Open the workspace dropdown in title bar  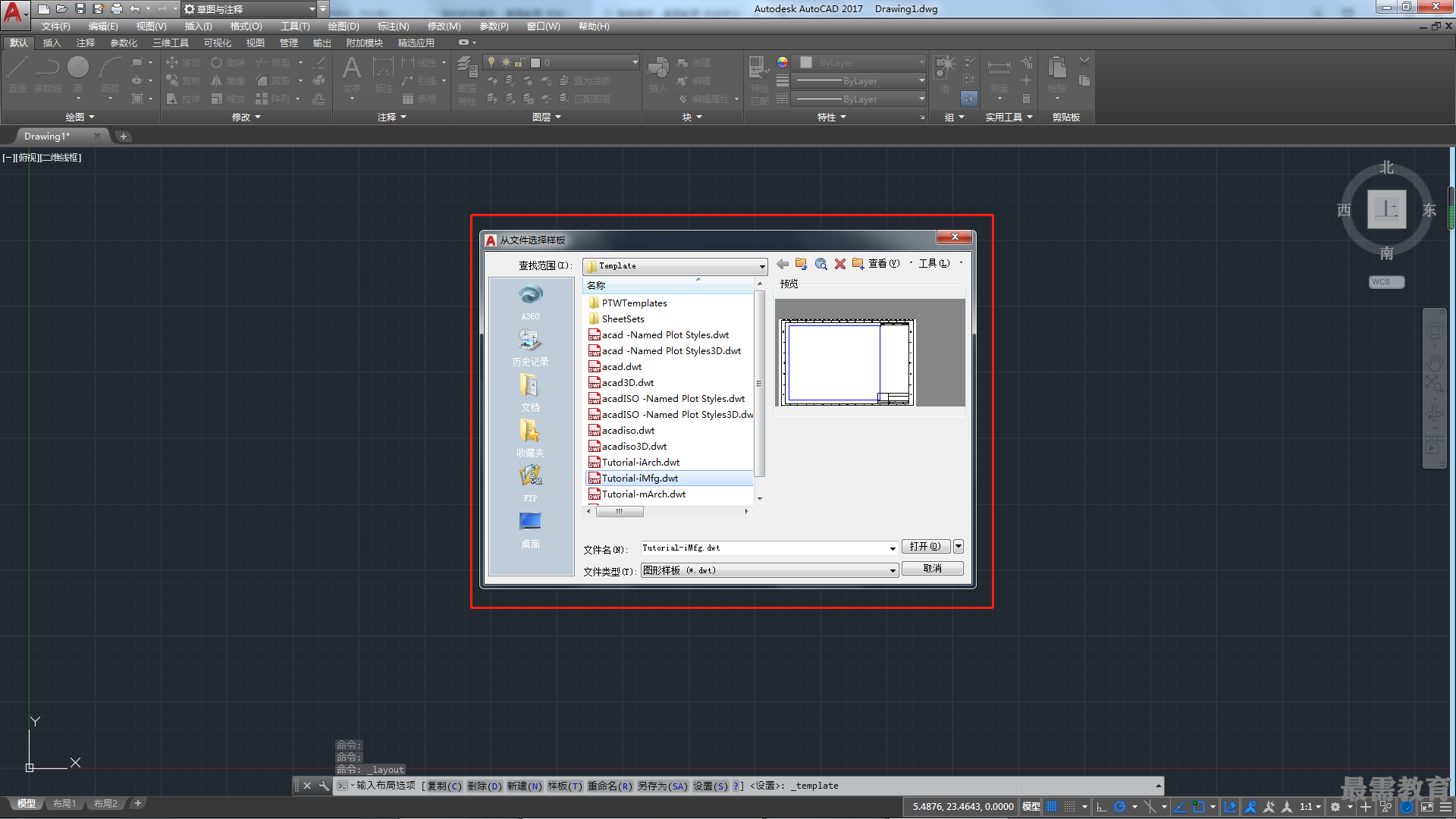click(x=312, y=9)
